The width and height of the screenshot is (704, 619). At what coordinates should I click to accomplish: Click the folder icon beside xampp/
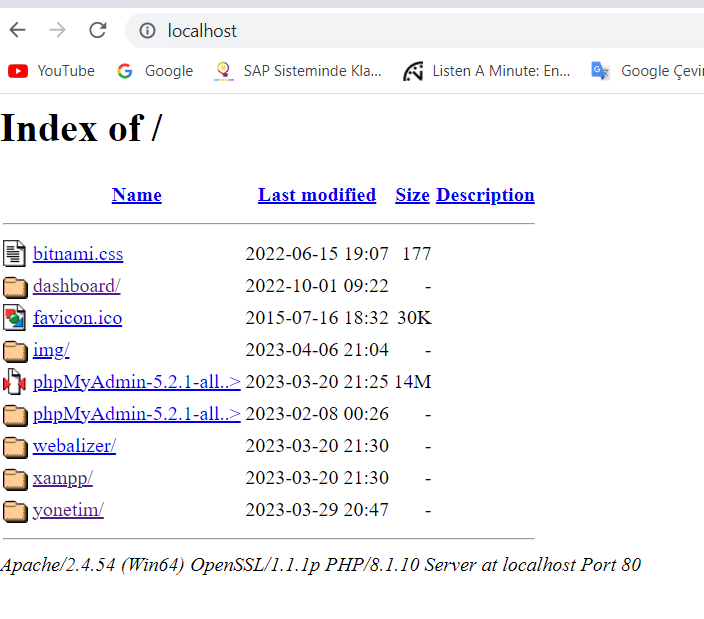tap(15, 479)
